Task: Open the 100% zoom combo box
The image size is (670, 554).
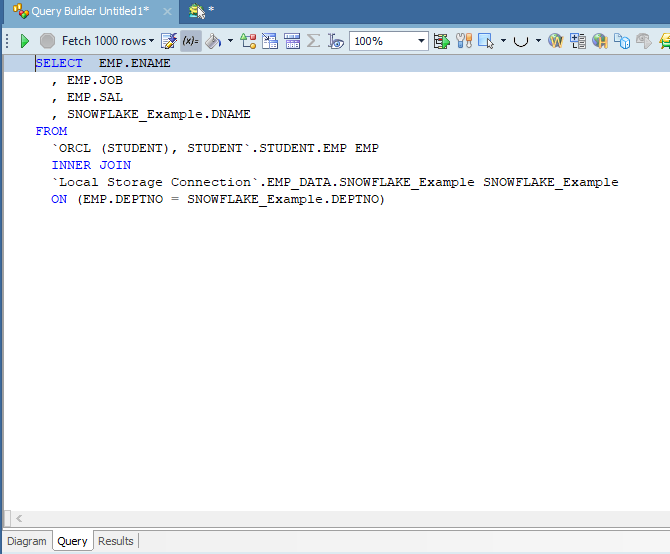Action: (x=389, y=41)
